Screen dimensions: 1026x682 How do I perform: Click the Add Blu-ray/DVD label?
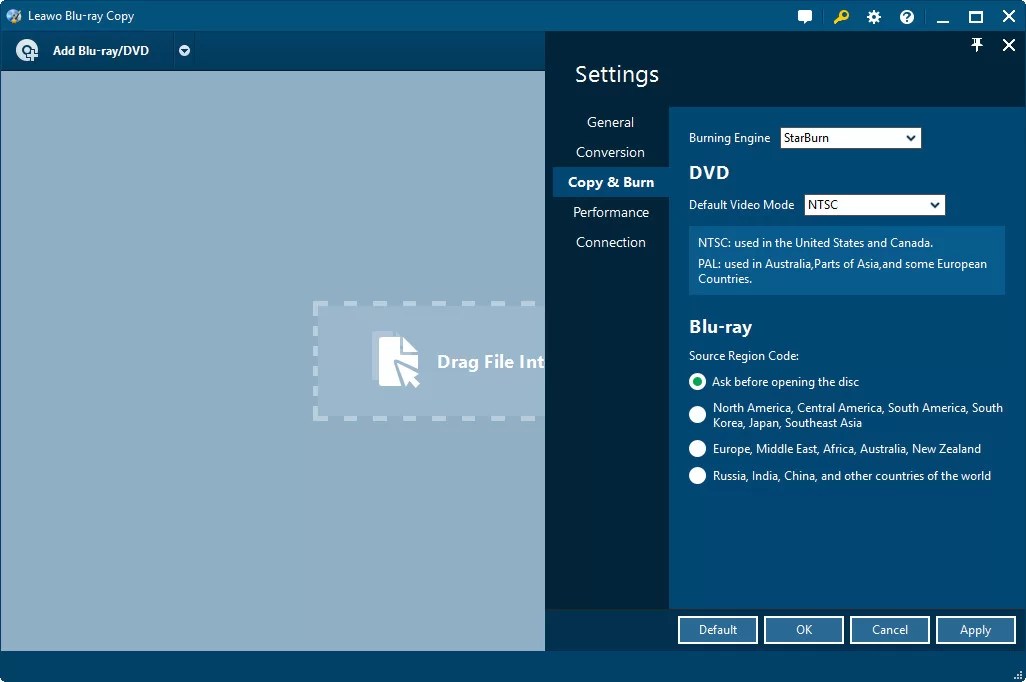pyautogui.click(x=101, y=50)
